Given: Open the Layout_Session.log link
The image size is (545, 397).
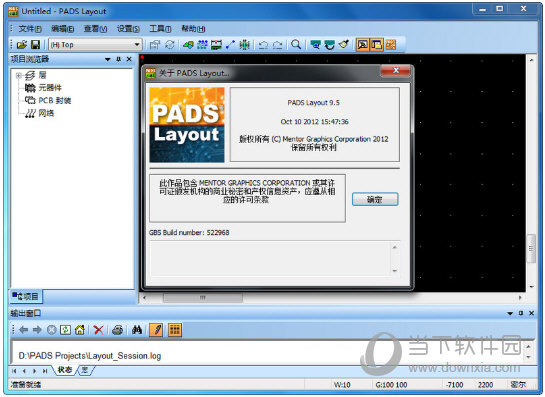Looking at the screenshot, I should (x=90, y=356).
